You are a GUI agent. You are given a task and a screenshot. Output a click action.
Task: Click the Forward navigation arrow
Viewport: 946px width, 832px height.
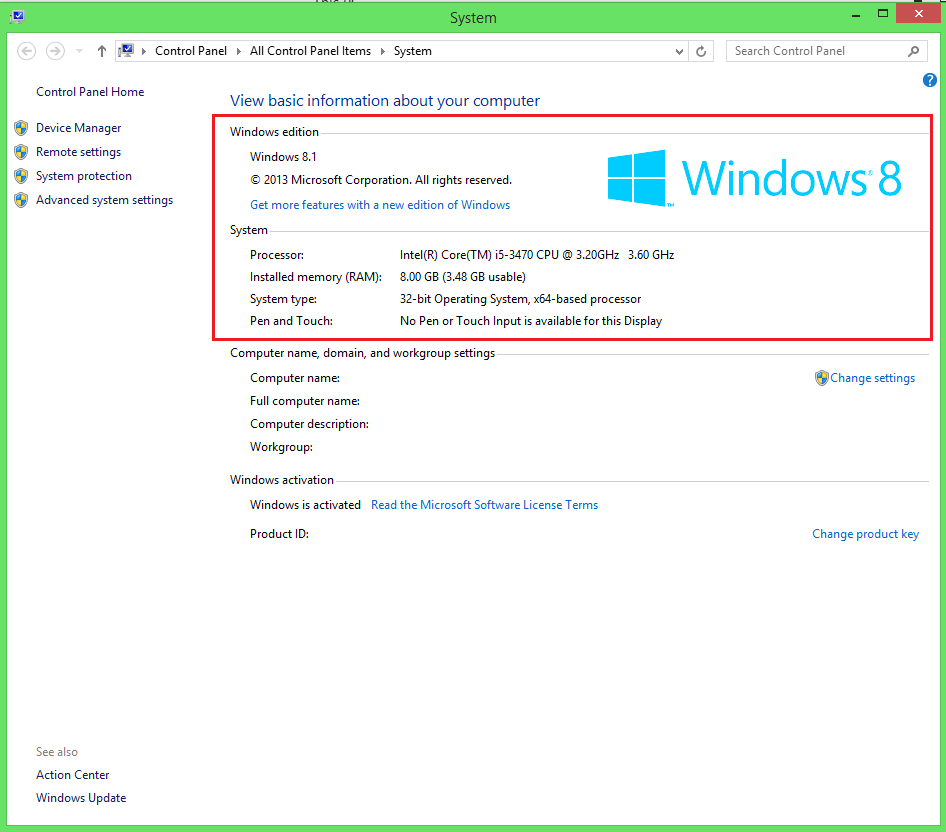pyautogui.click(x=55, y=51)
